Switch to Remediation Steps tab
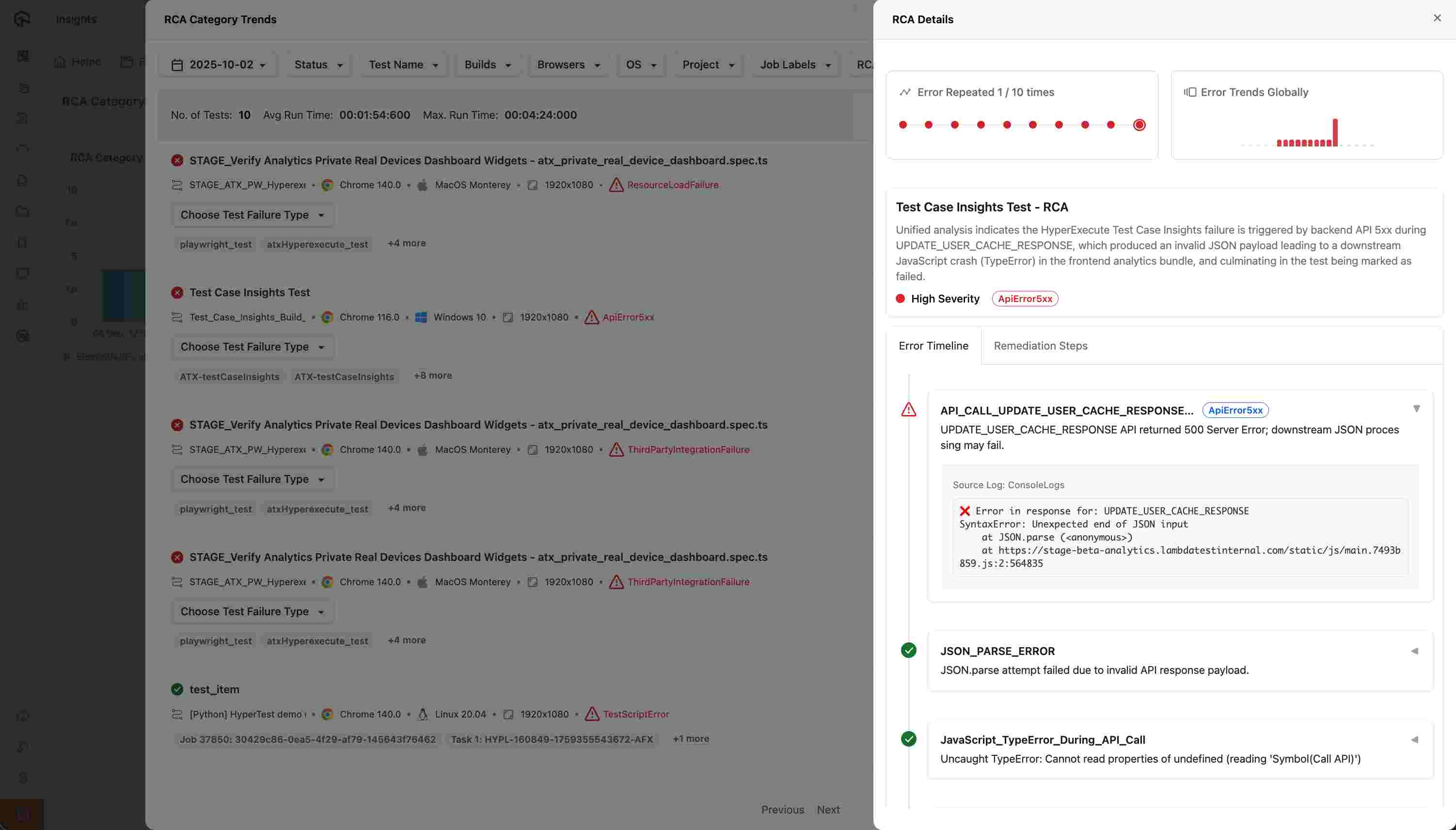The height and width of the screenshot is (830, 1456). click(x=1040, y=346)
